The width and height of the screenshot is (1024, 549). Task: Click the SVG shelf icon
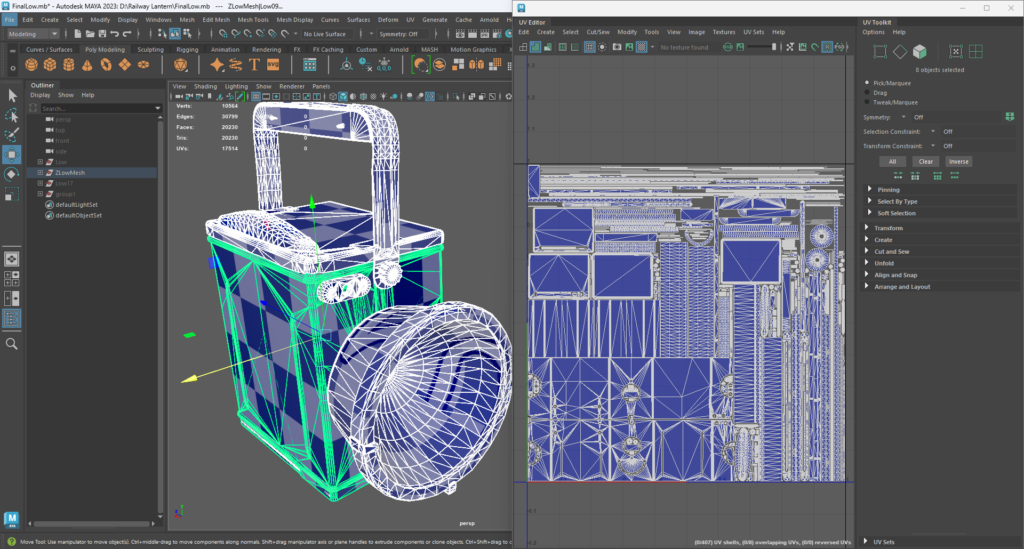(272, 64)
